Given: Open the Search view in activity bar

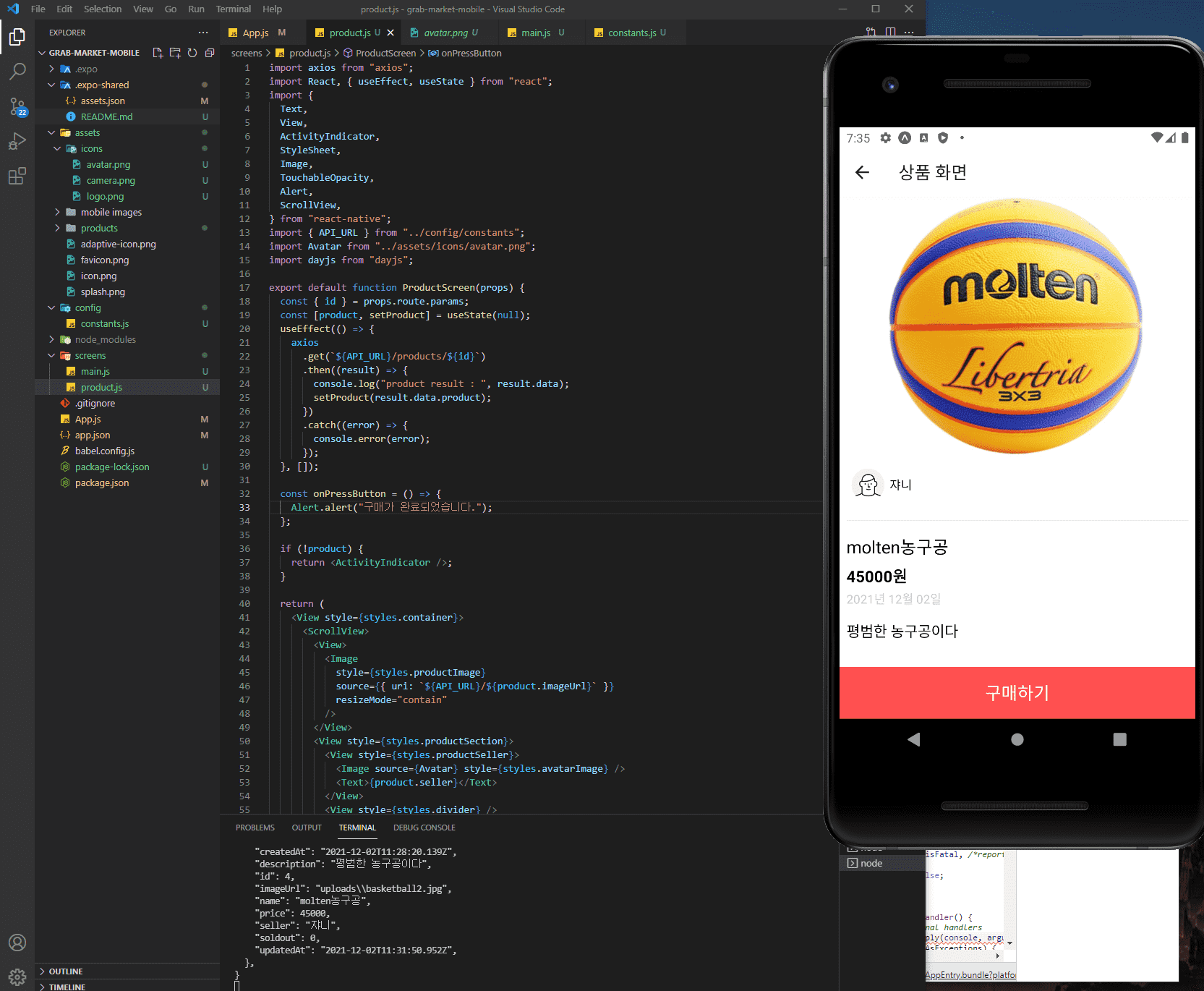Looking at the screenshot, I should (x=17, y=71).
